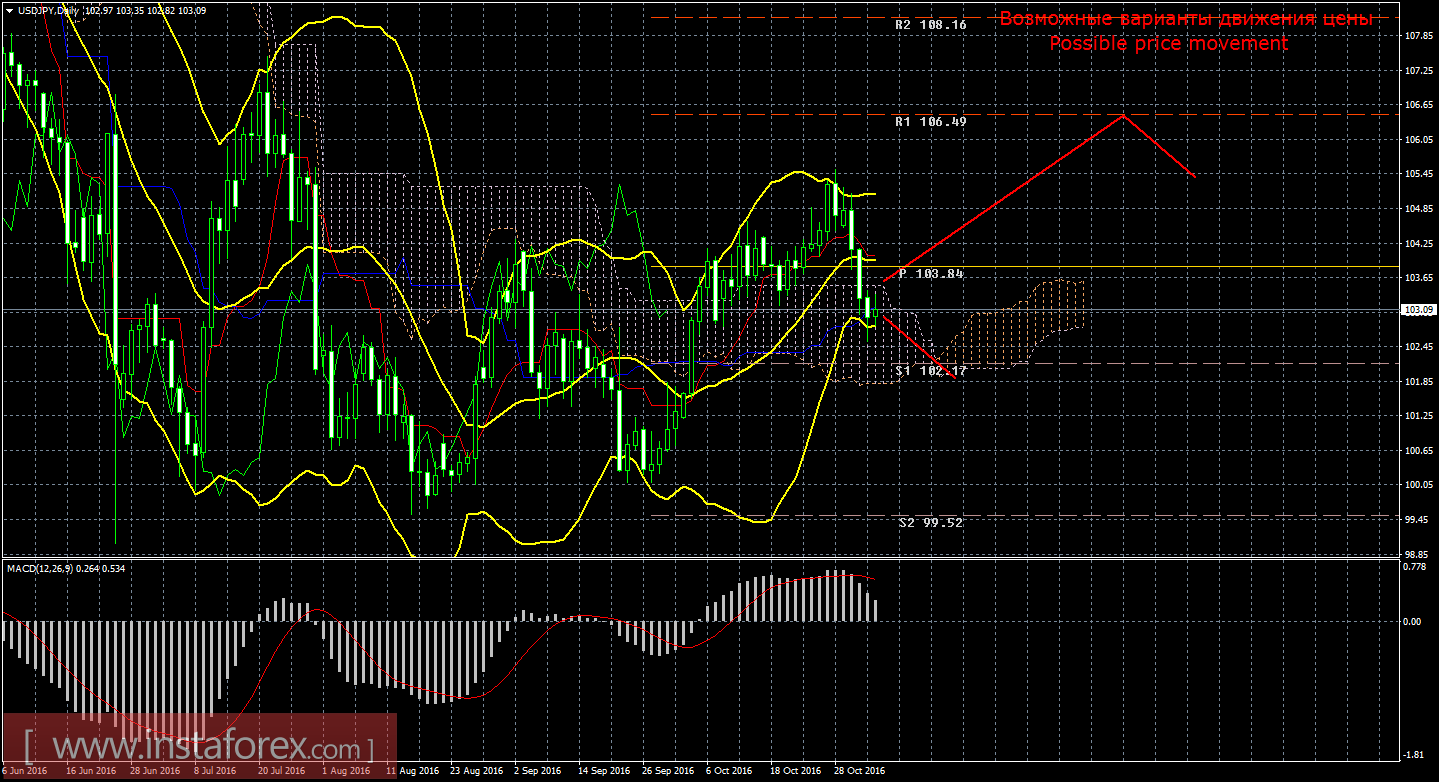The width and height of the screenshot is (1439, 782).
Task: Select the S2 99.52 support label
Action: (930, 522)
